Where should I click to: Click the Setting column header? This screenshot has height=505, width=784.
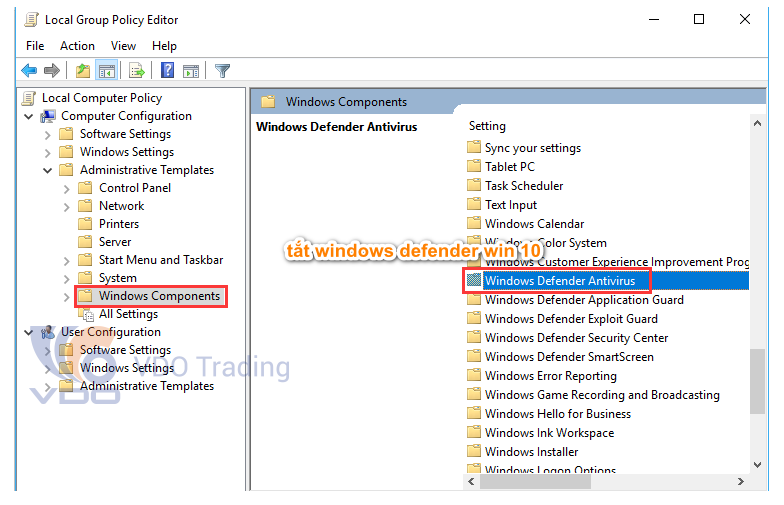click(487, 126)
